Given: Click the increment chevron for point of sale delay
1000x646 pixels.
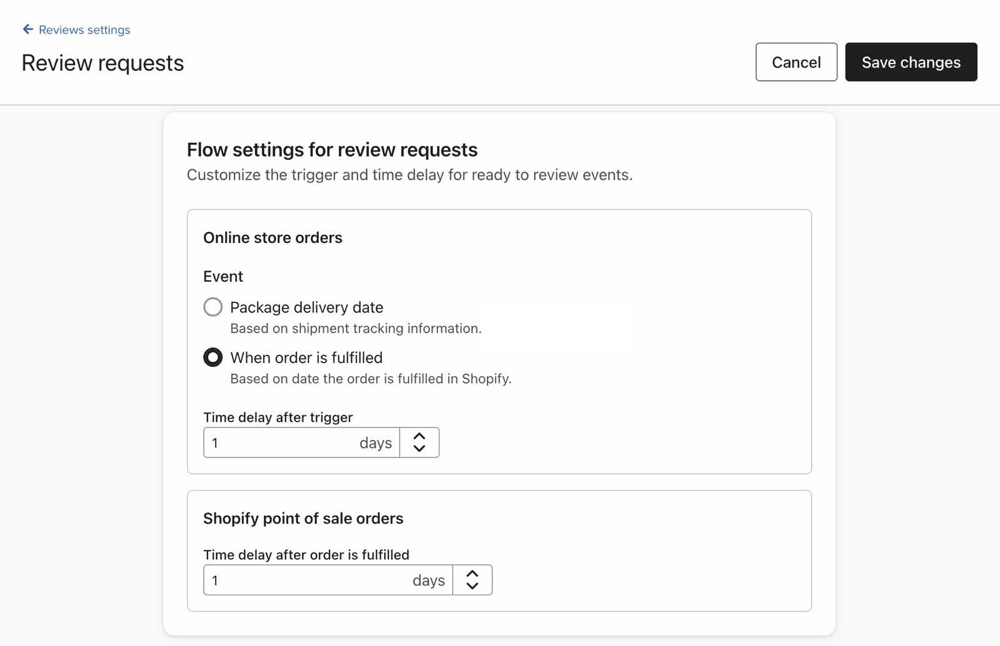Looking at the screenshot, I should click(x=472, y=574).
